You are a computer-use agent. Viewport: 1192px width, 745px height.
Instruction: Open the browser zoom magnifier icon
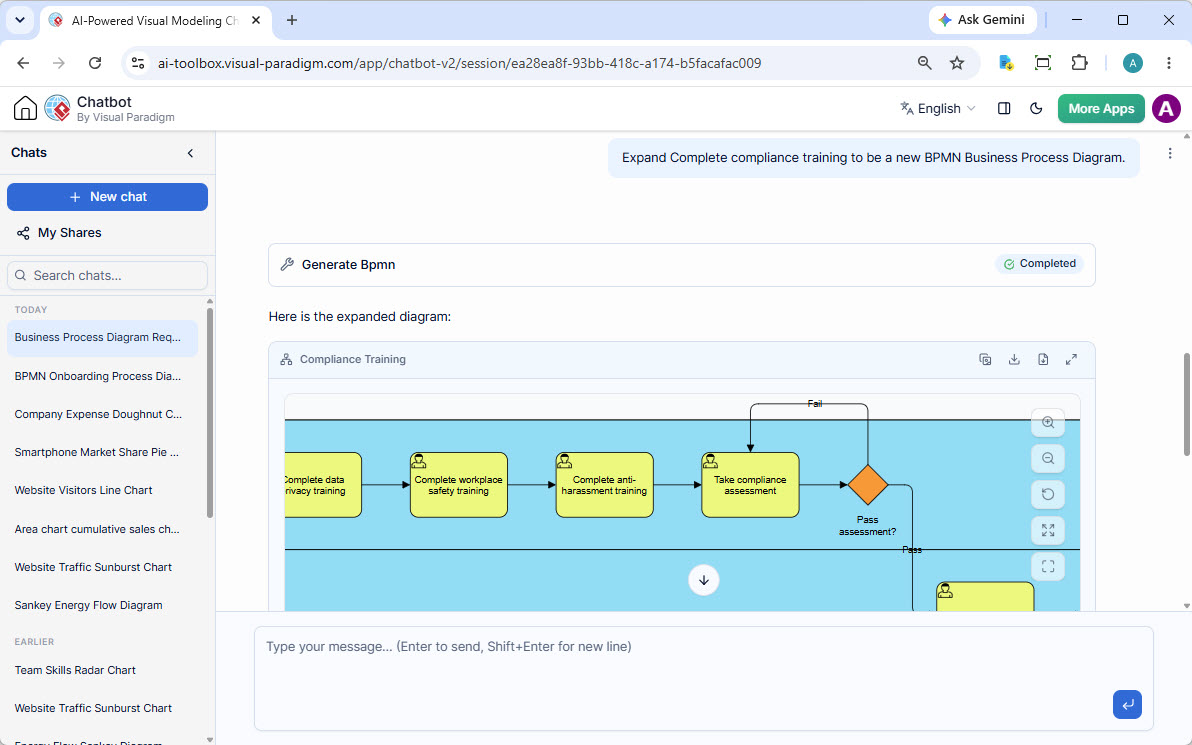click(924, 63)
